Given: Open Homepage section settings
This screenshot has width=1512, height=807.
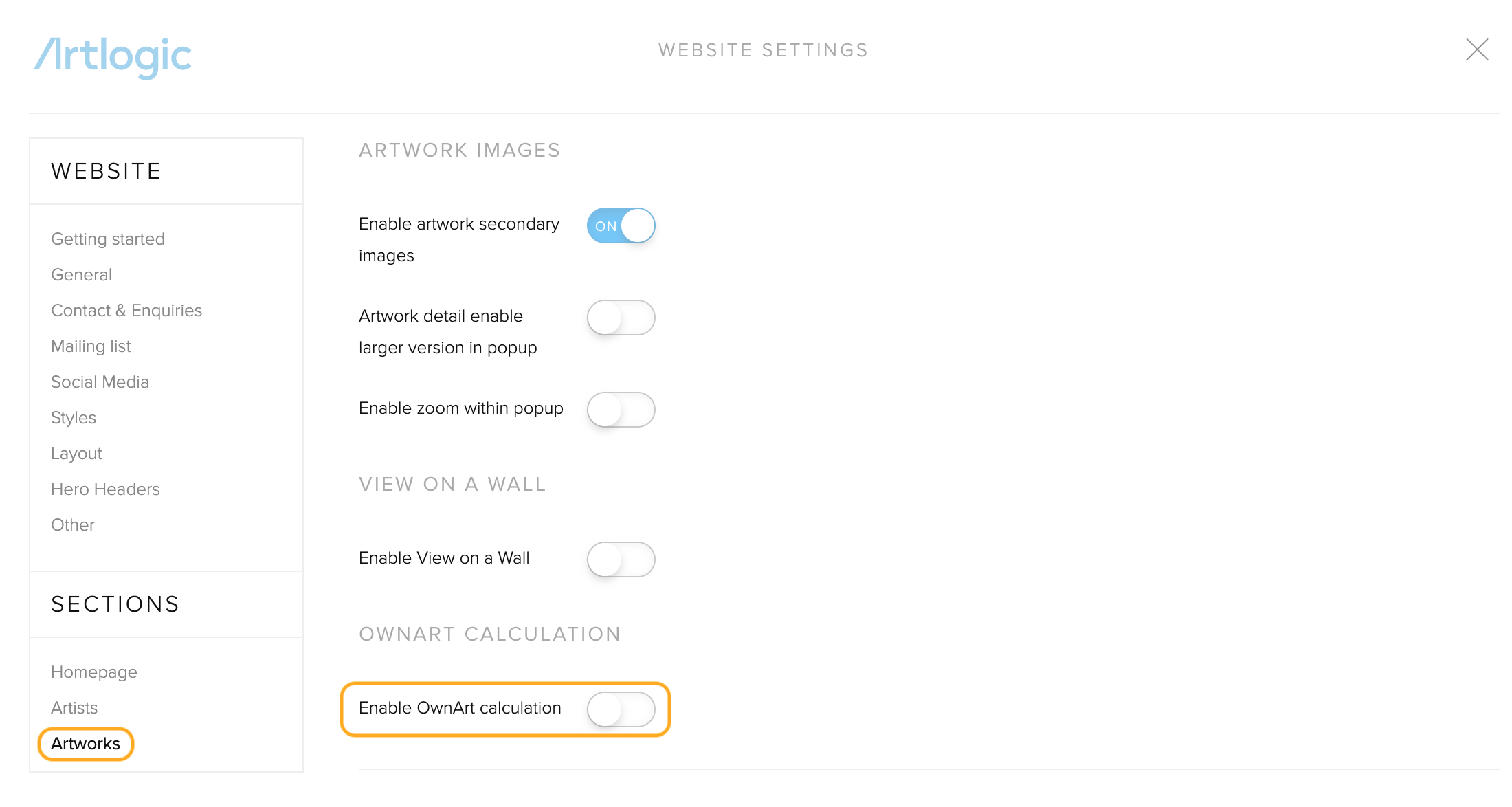Looking at the screenshot, I should [94, 672].
